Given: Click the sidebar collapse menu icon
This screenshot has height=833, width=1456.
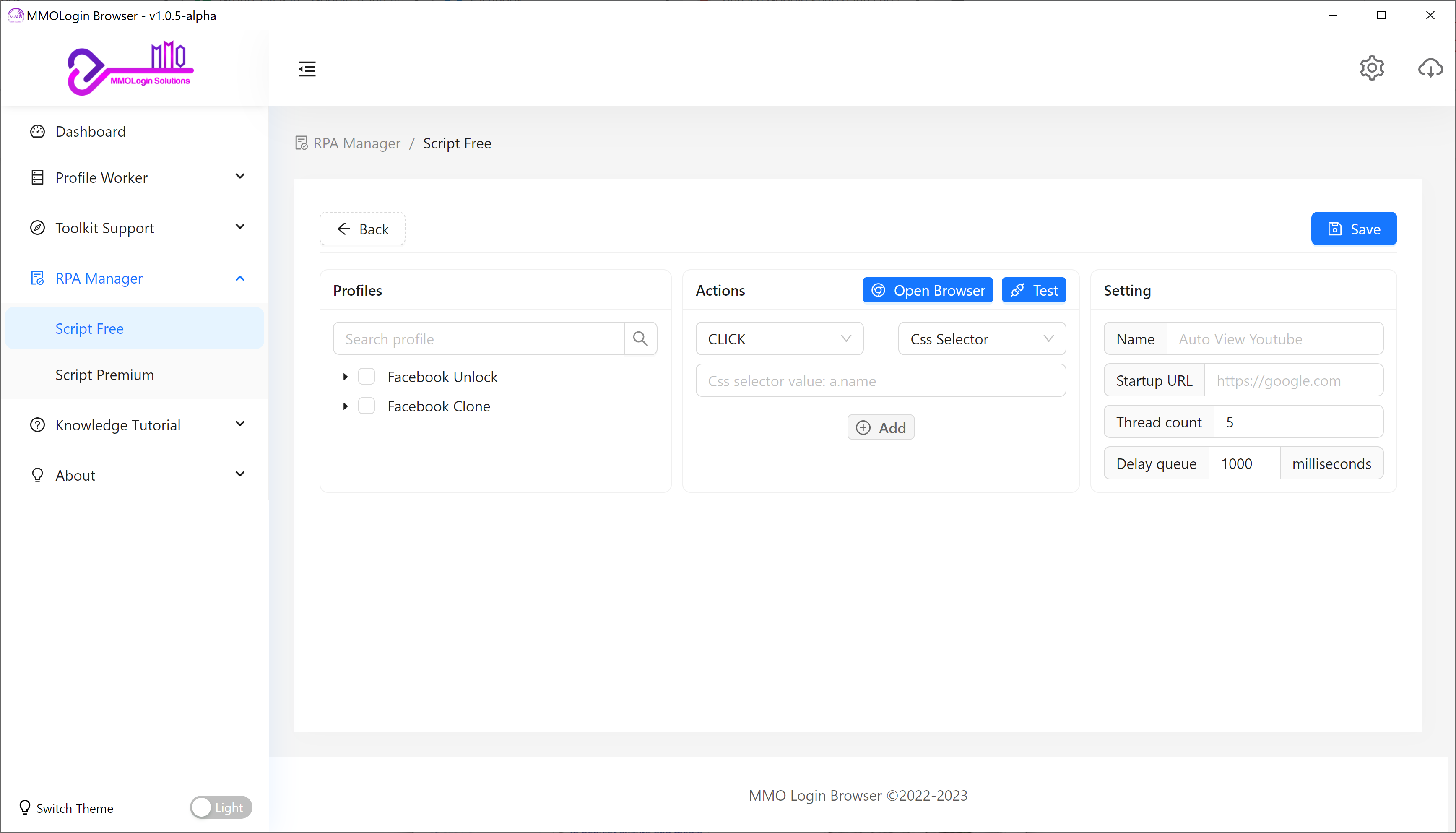Looking at the screenshot, I should [x=307, y=69].
